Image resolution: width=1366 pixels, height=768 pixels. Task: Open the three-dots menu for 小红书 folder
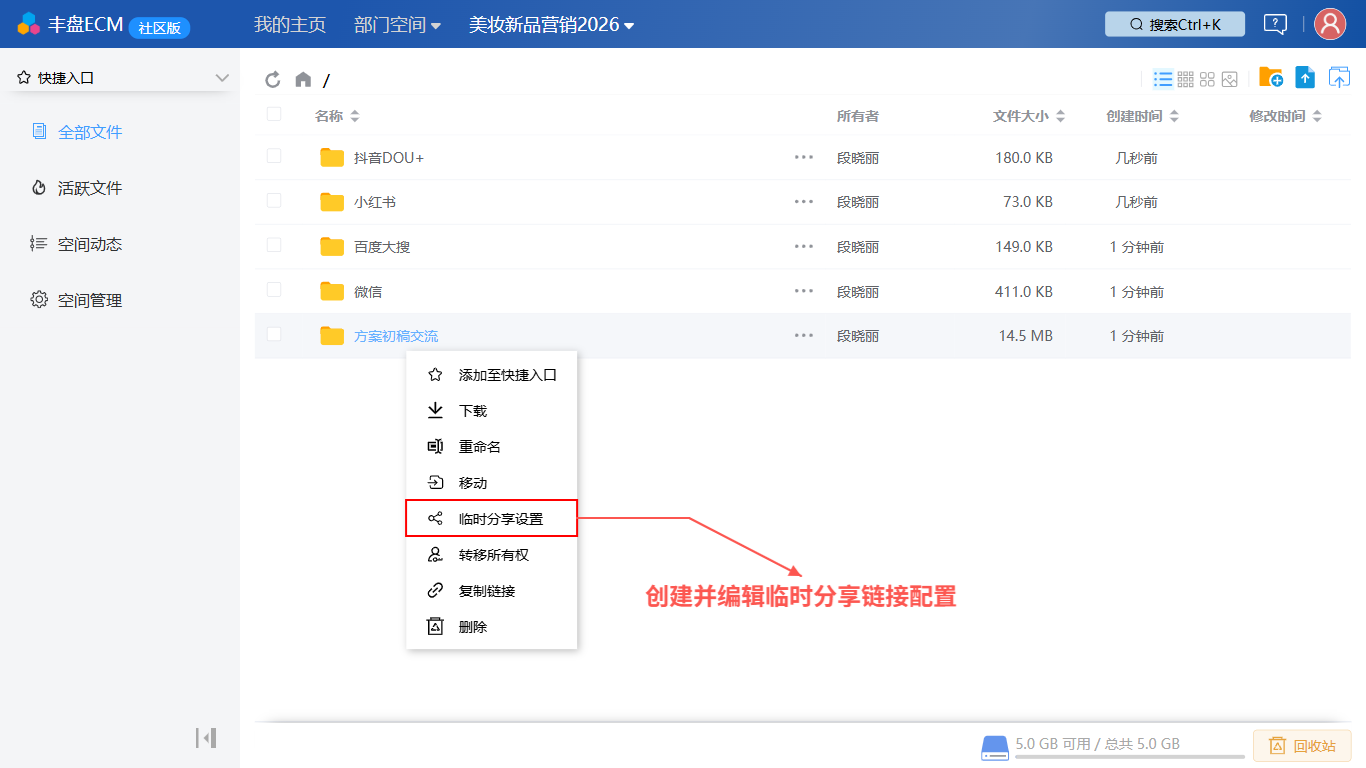(x=804, y=202)
